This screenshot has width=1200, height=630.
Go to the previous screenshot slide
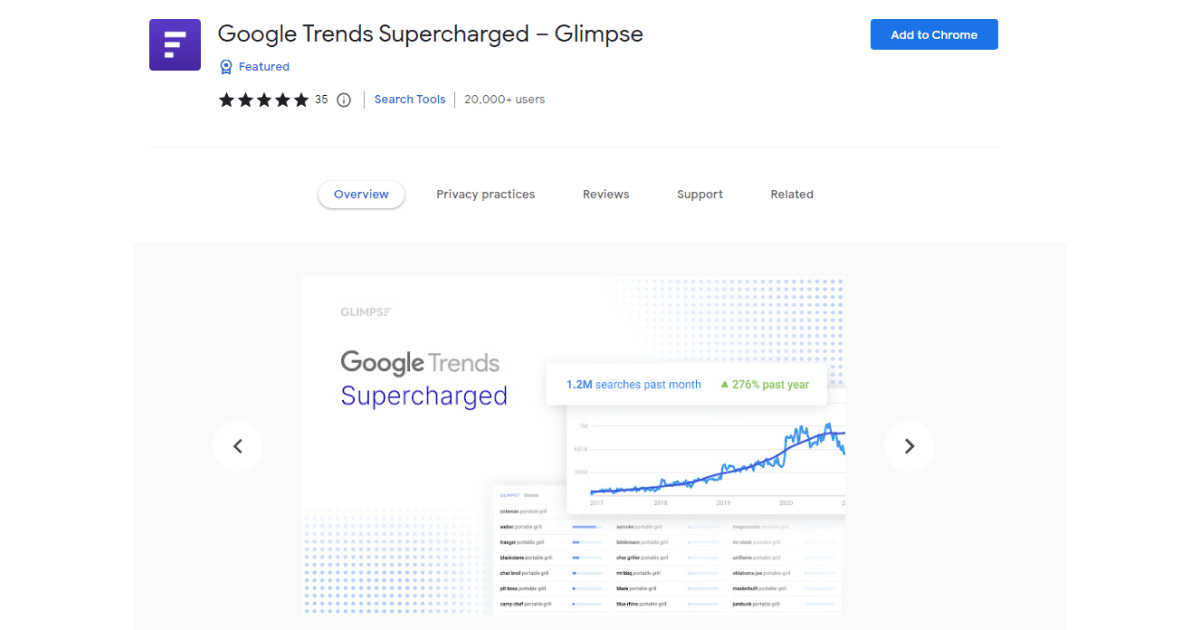[238, 446]
